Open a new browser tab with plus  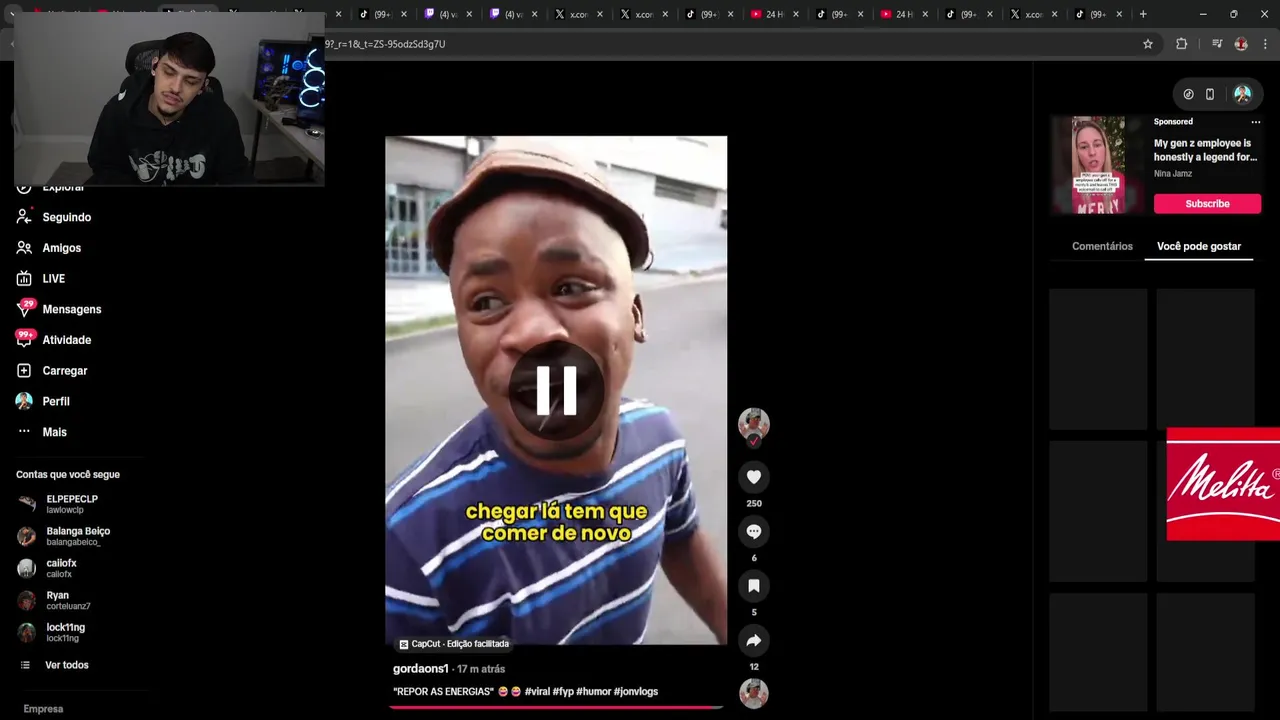pyautogui.click(x=1143, y=14)
